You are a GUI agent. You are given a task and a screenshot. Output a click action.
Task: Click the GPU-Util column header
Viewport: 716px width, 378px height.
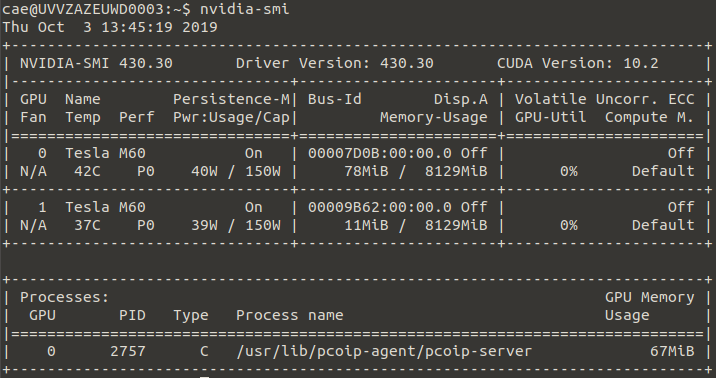(x=551, y=117)
